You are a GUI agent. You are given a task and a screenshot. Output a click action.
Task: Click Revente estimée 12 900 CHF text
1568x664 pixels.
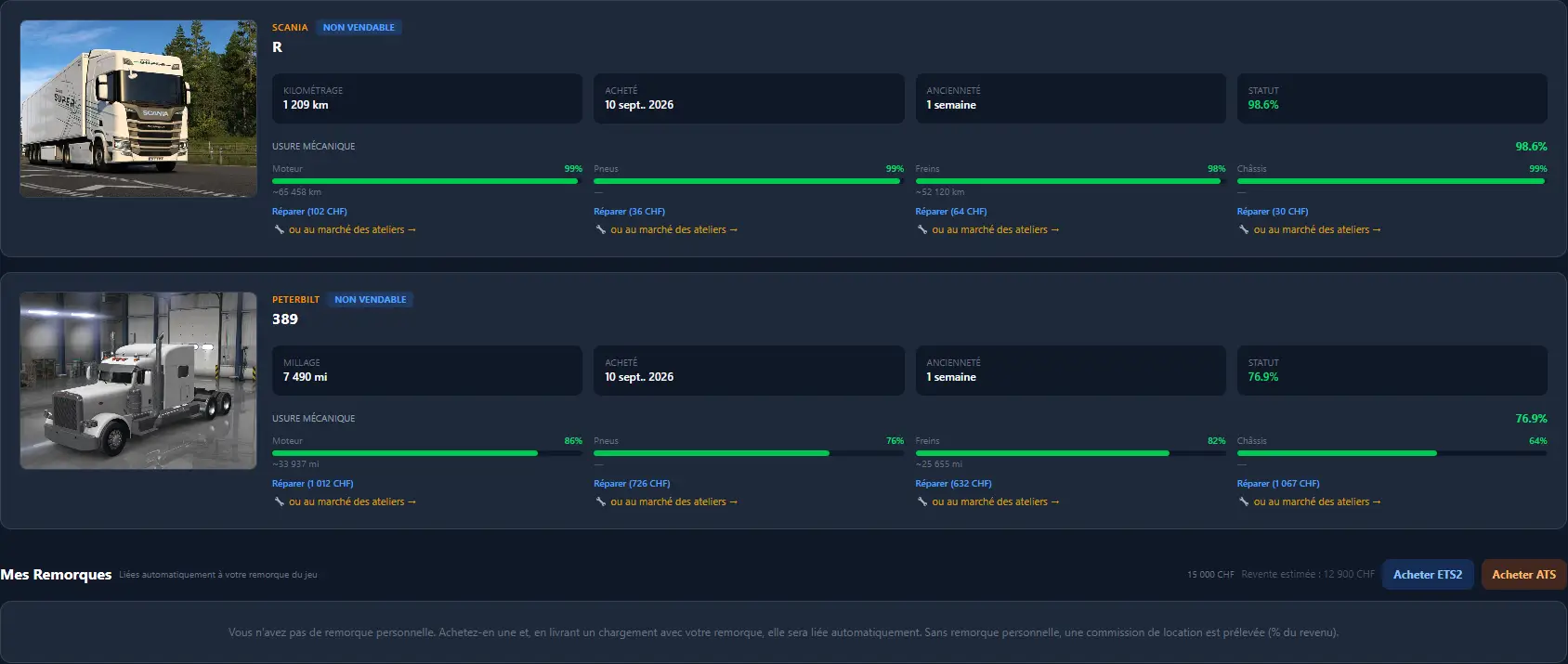1308,575
